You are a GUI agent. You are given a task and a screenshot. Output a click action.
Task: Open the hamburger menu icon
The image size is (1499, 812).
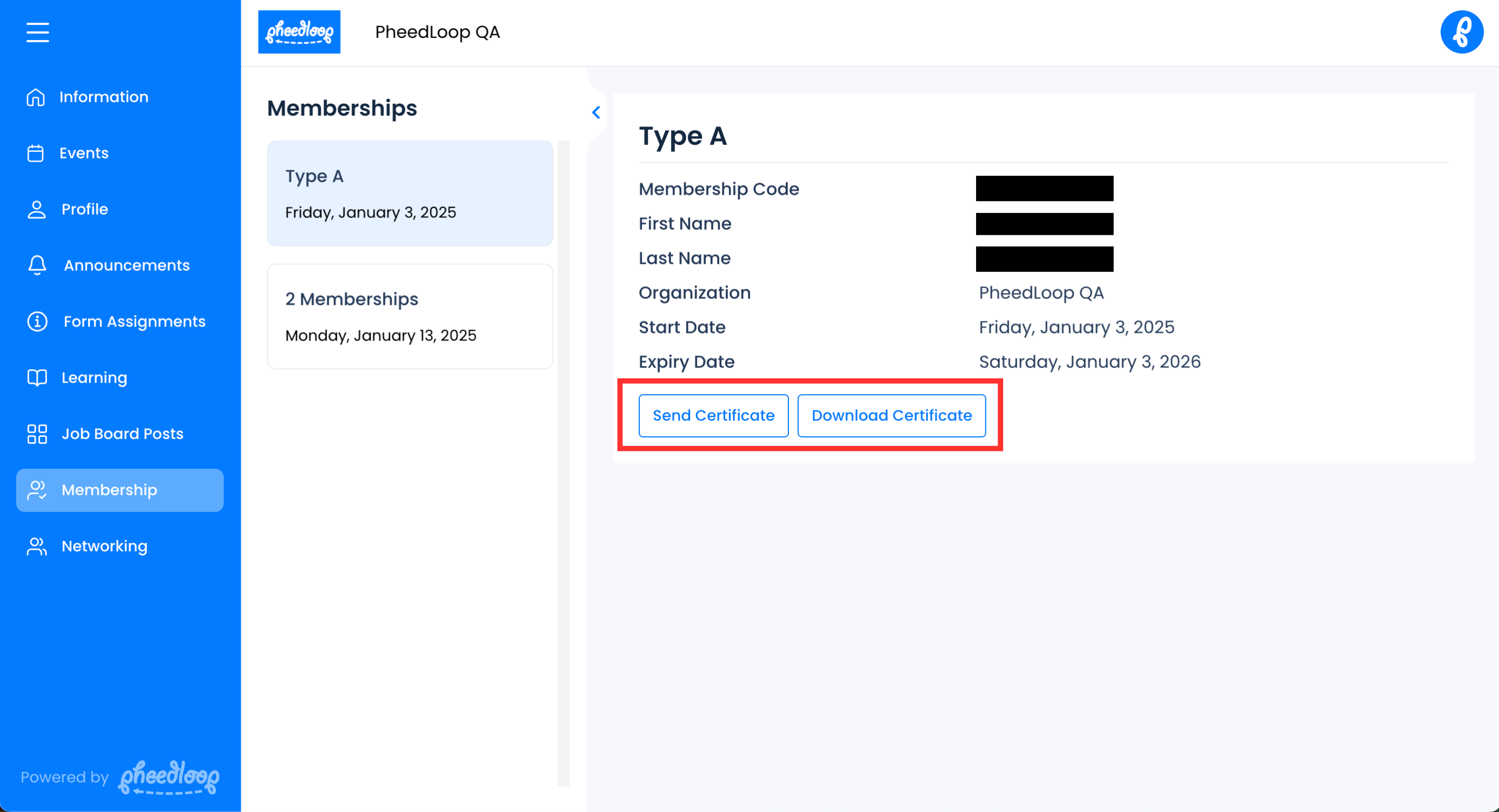click(x=37, y=32)
